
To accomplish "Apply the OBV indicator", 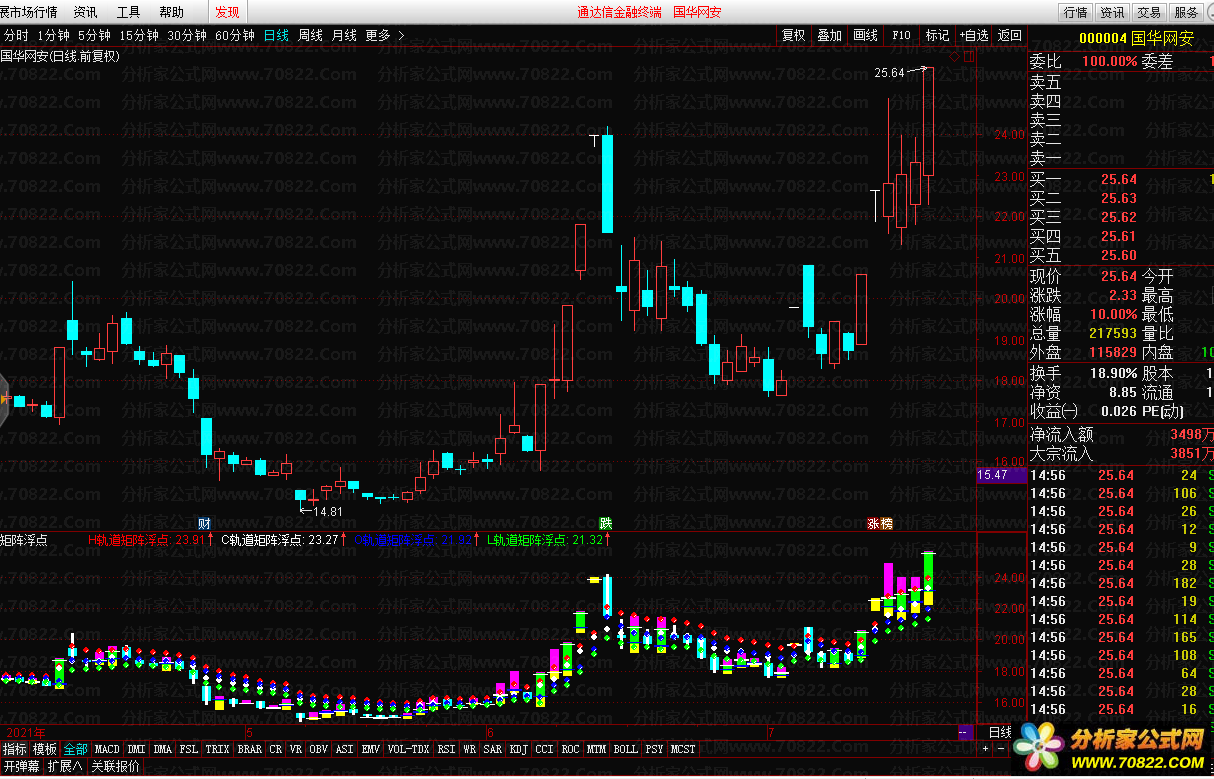I will click(x=318, y=749).
